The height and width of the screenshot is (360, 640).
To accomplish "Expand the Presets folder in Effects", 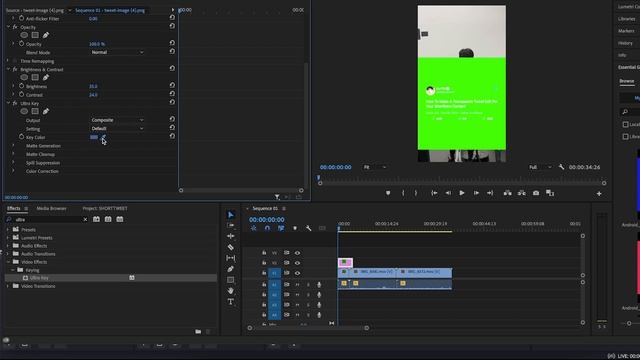I will tap(8, 229).
